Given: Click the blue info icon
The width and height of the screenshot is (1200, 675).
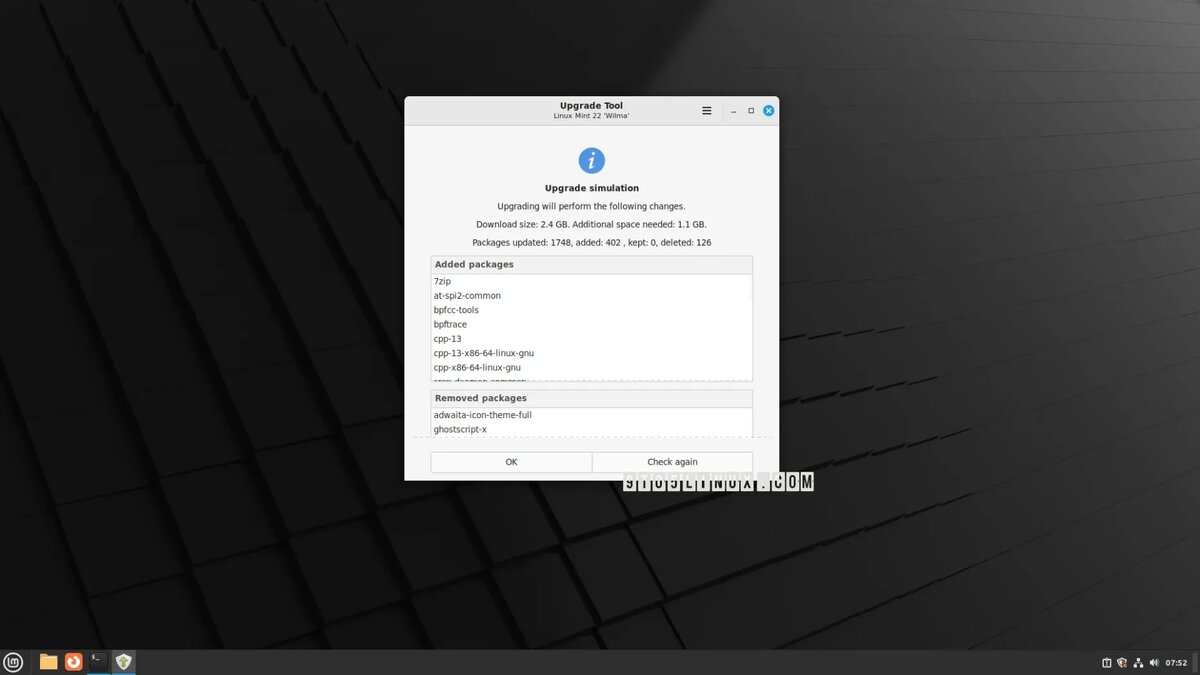Looking at the screenshot, I should [592, 160].
